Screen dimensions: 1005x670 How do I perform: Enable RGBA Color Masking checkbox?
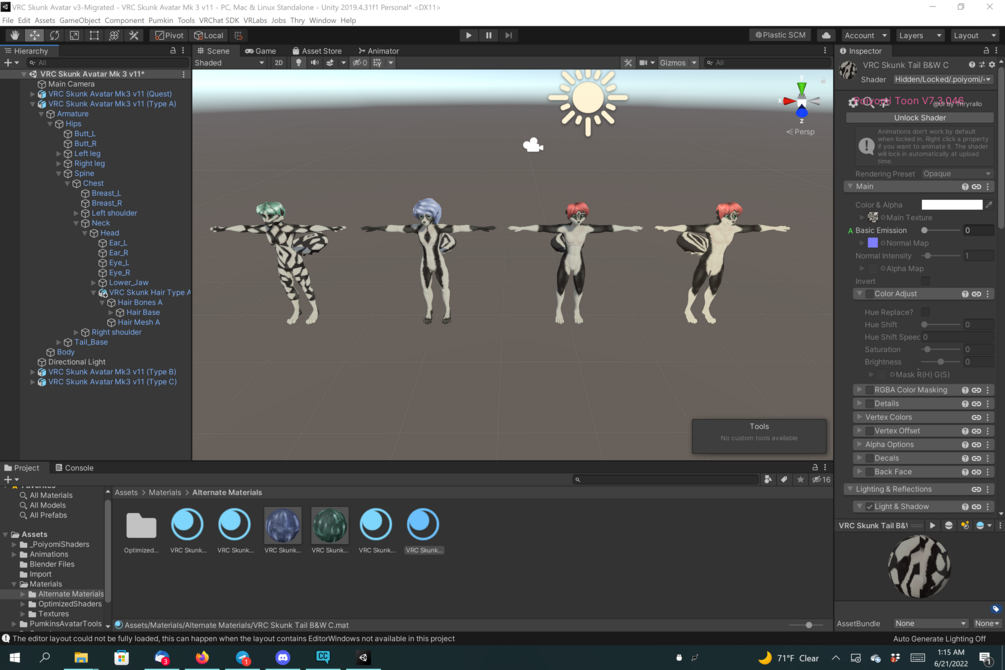click(x=869, y=390)
